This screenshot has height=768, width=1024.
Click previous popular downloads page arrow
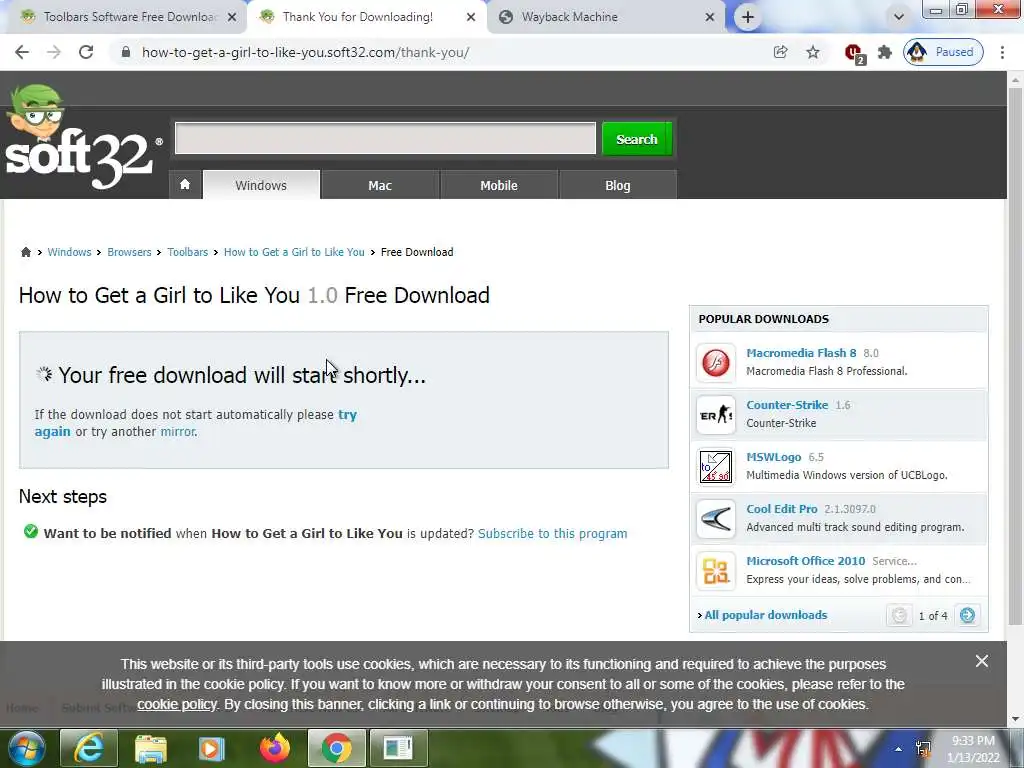click(899, 615)
